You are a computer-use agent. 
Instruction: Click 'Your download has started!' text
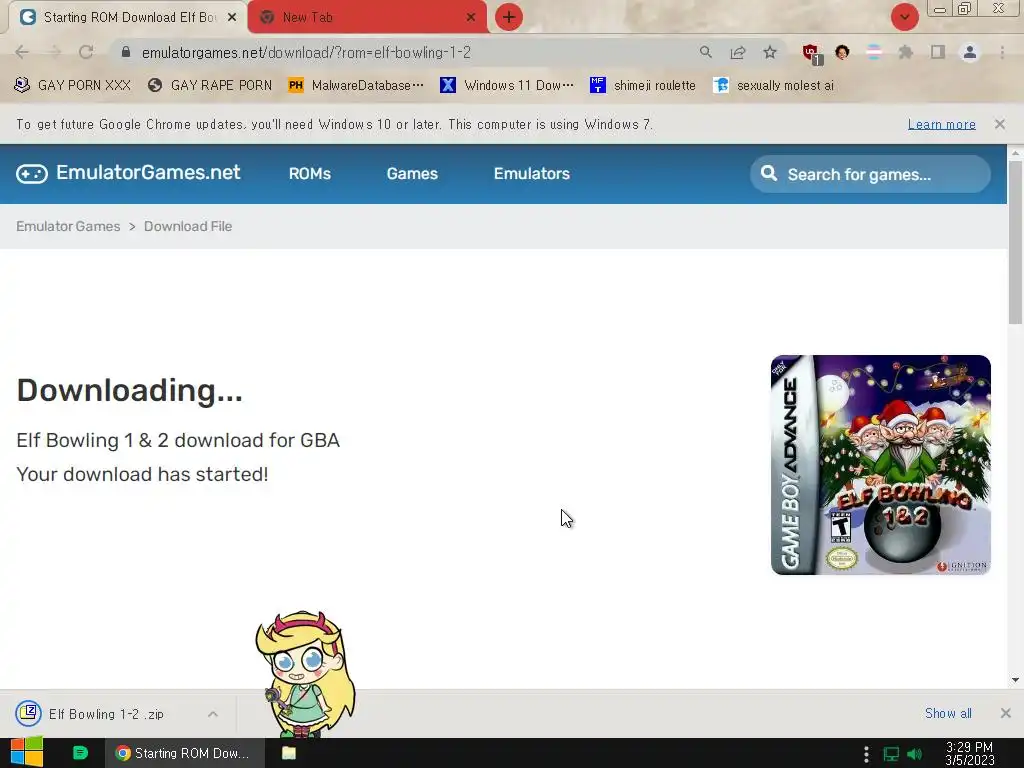click(142, 474)
